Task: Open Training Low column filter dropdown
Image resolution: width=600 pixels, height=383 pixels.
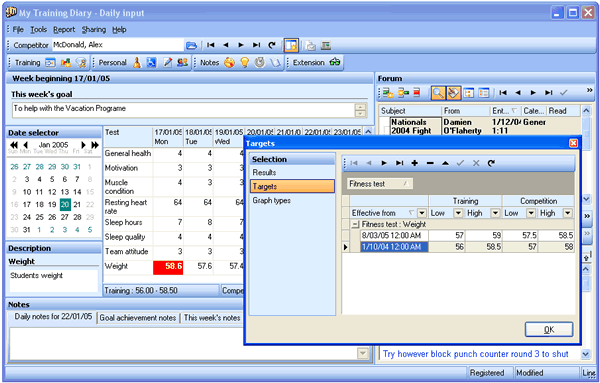Action: click(458, 213)
